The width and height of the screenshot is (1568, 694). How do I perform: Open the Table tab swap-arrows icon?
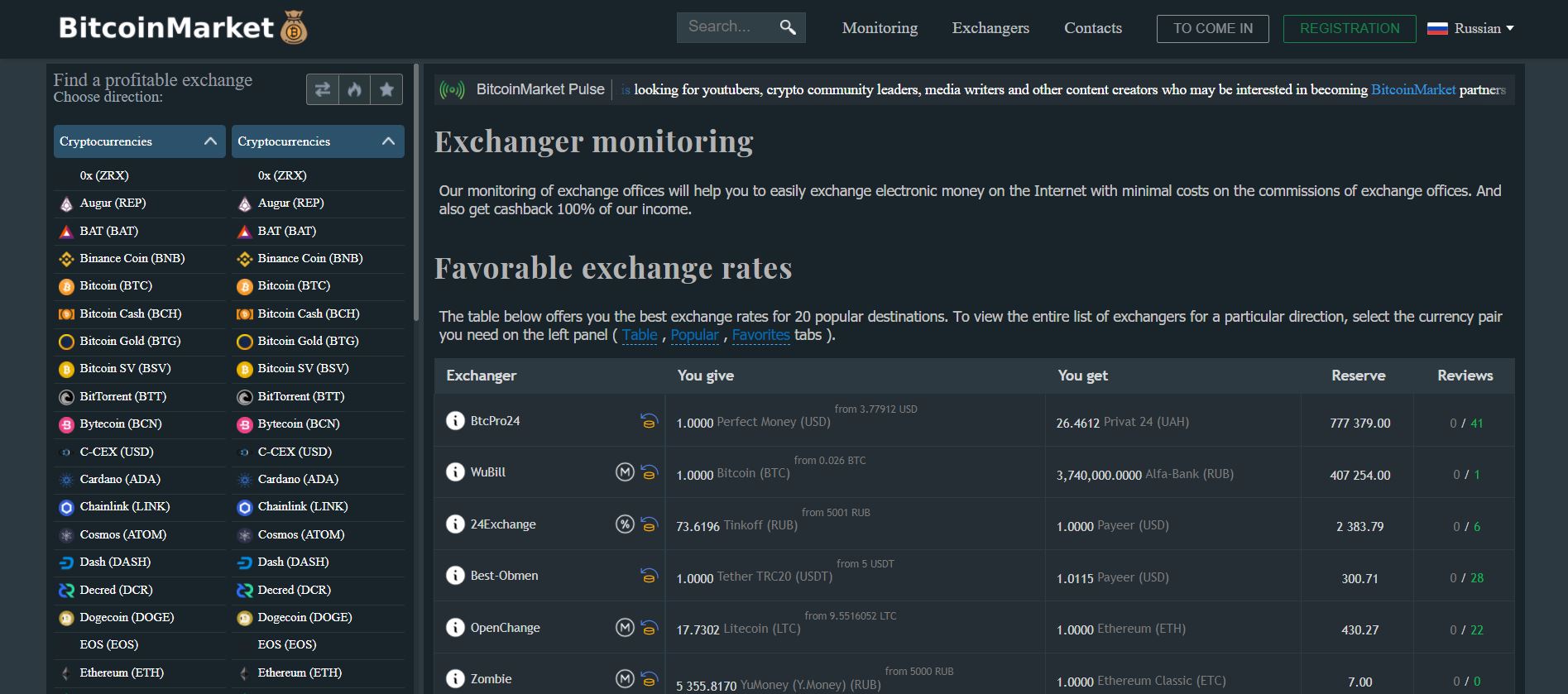click(323, 89)
